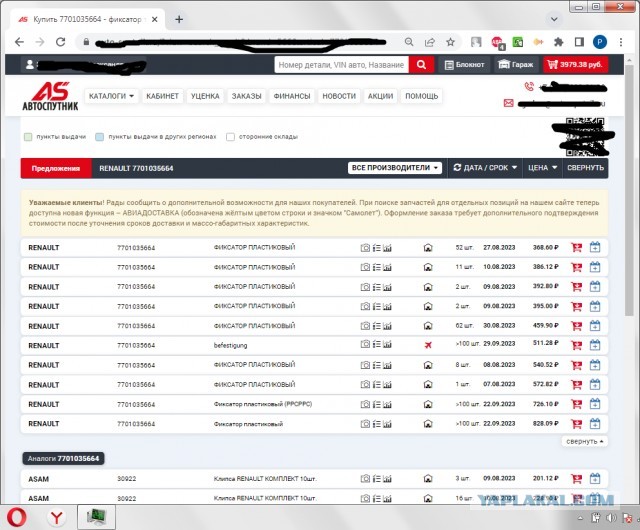640x530 pixels.
Task: Click the part number search field
Action: coord(342,65)
